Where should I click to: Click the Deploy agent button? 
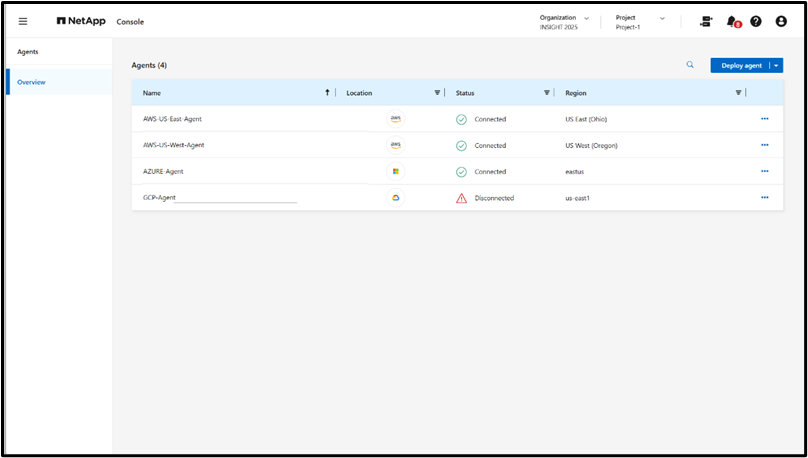pos(741,65)
